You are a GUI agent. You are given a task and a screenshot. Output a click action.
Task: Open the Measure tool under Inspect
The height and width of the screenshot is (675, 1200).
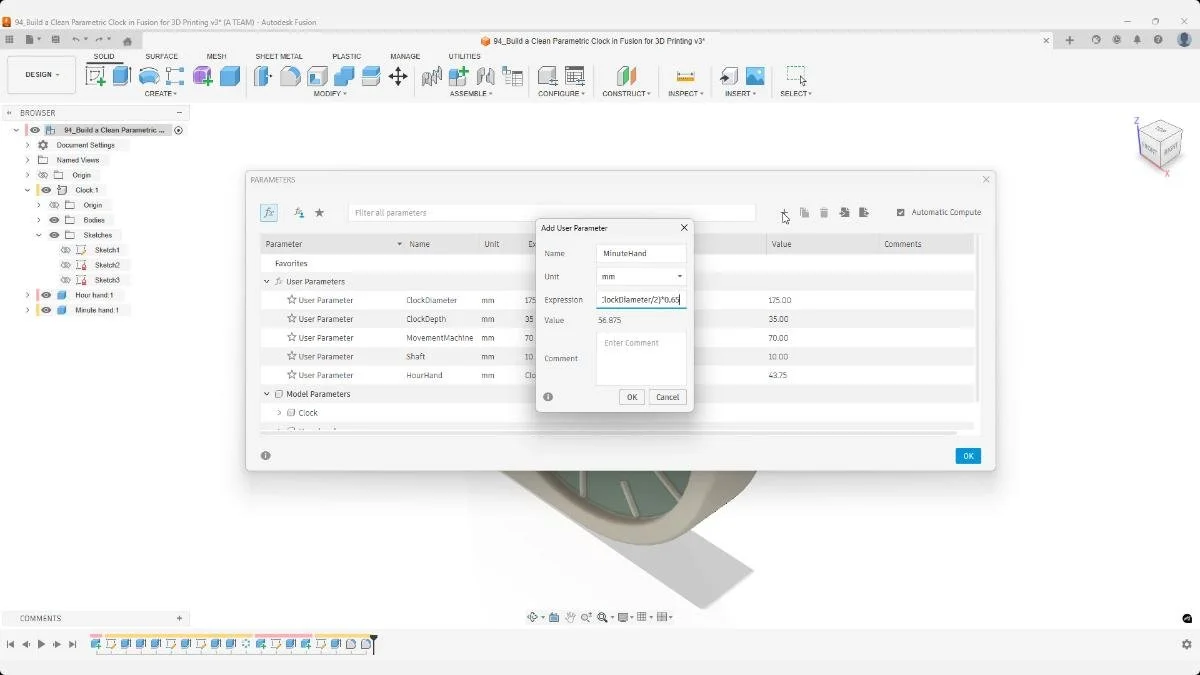click(685, 76)
